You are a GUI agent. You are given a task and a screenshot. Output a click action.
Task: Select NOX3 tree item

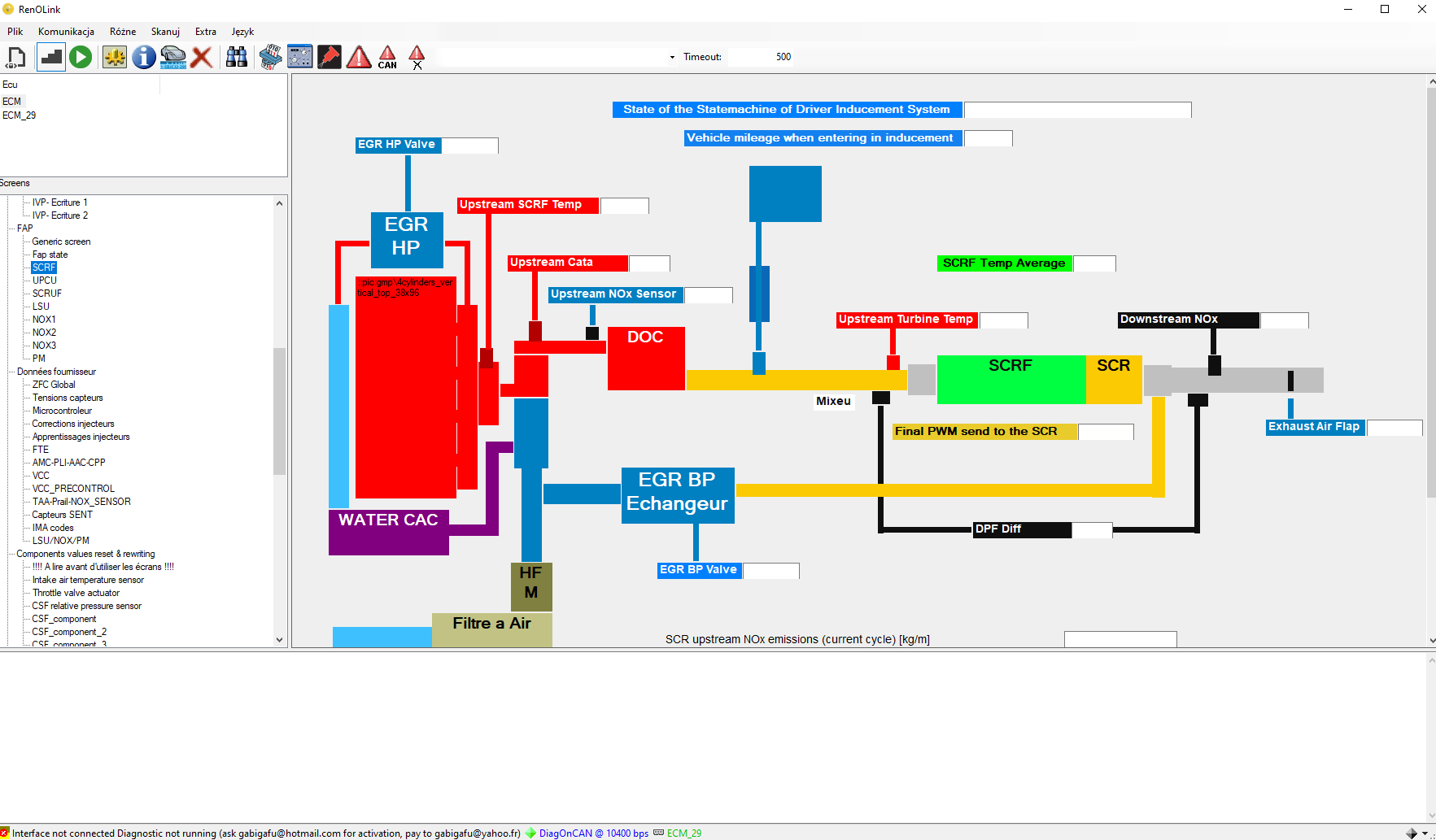point(44,346)
